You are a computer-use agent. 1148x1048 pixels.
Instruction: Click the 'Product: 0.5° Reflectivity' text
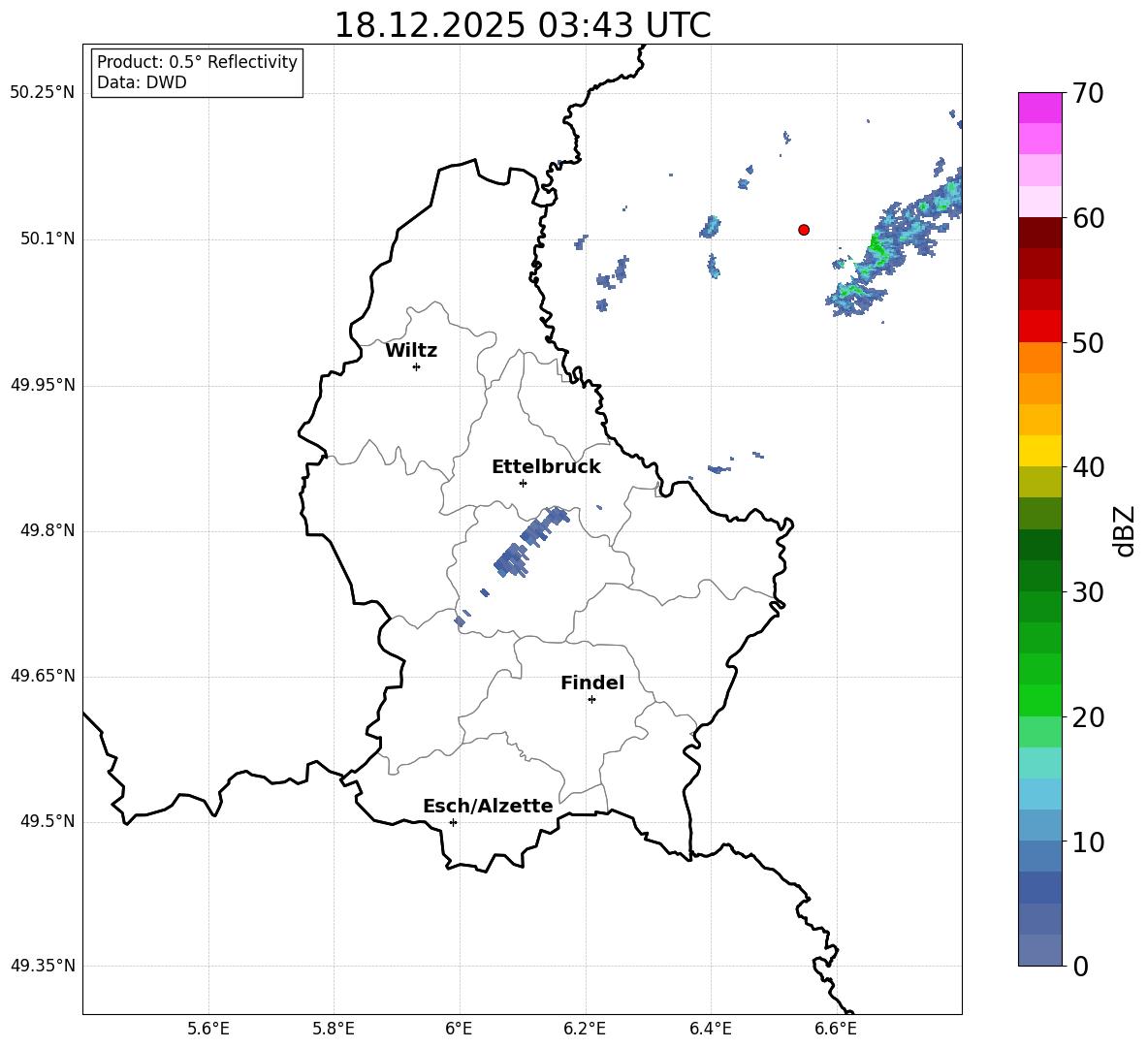point(197,62)
